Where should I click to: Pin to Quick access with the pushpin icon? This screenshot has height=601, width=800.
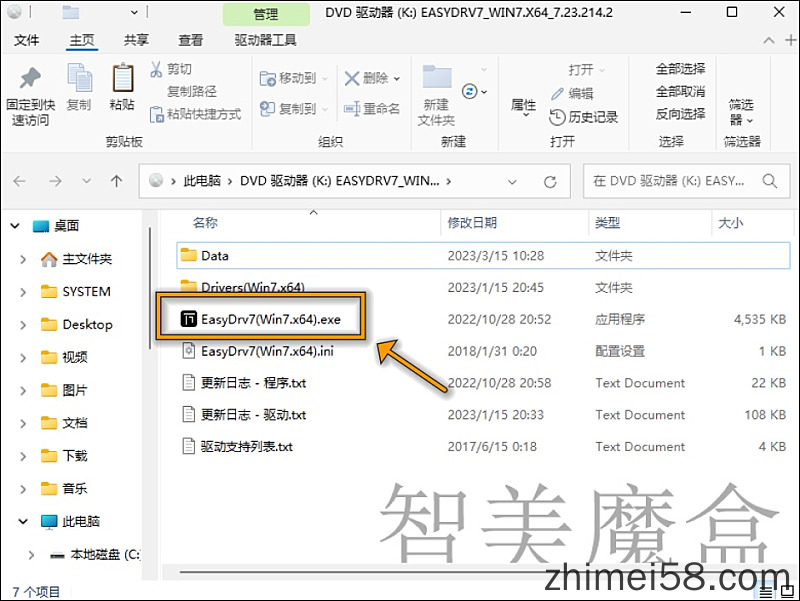[x=30, y=96]
